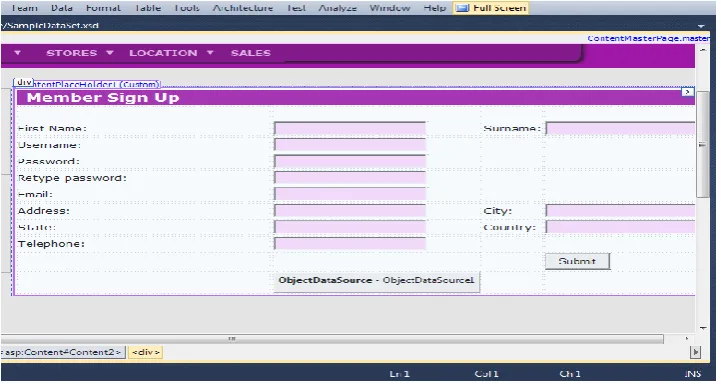Viewport: 721px width, 384px height.
Task: Click the Member Sign Up heading
Action: tap(103, 97)
